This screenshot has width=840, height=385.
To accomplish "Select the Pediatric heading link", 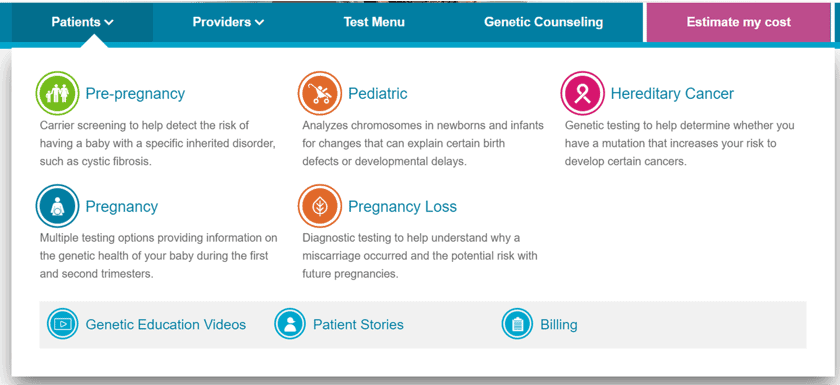I will pyautogui.click(x=378, y=94).
